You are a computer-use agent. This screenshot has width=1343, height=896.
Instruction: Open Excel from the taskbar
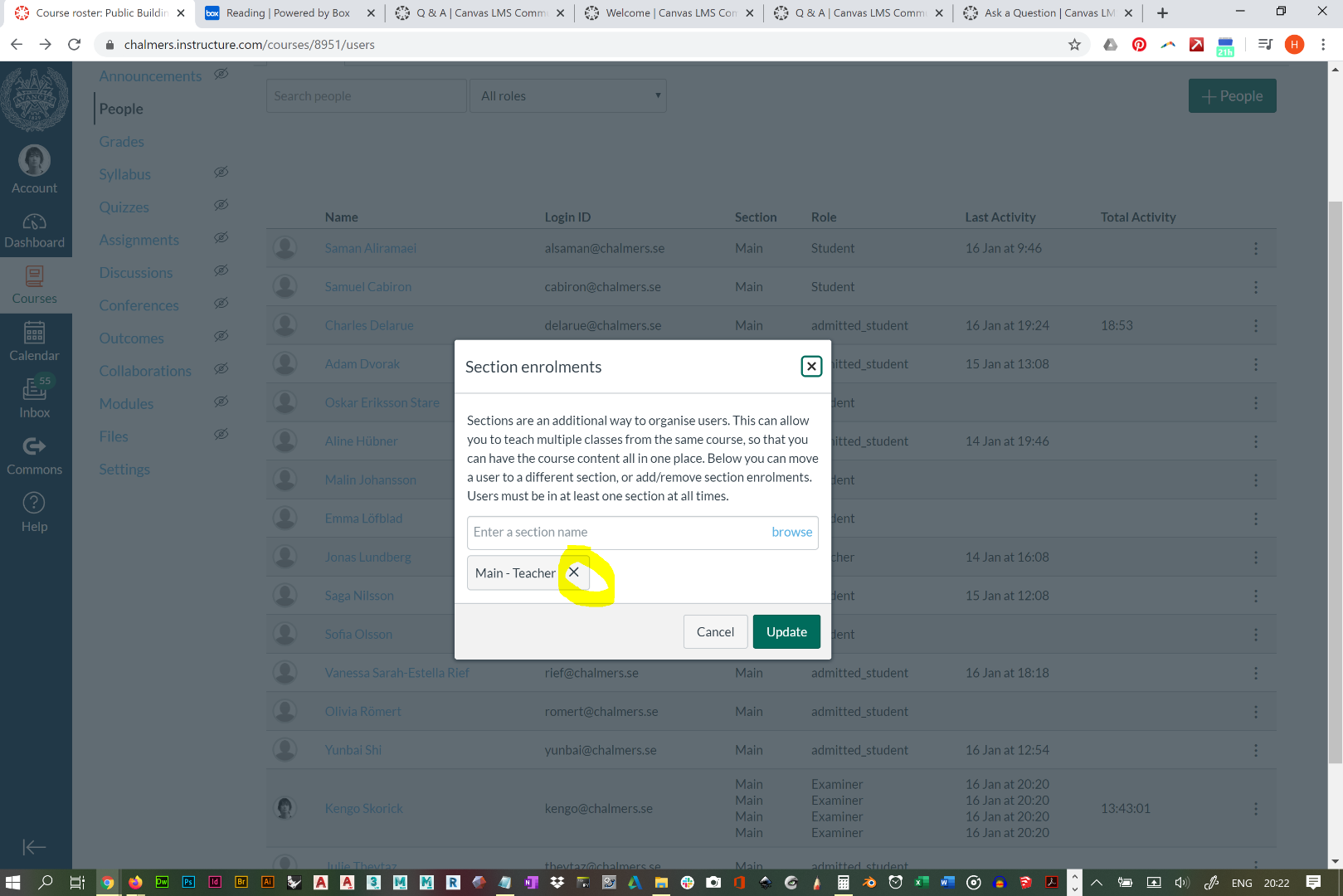922,882
